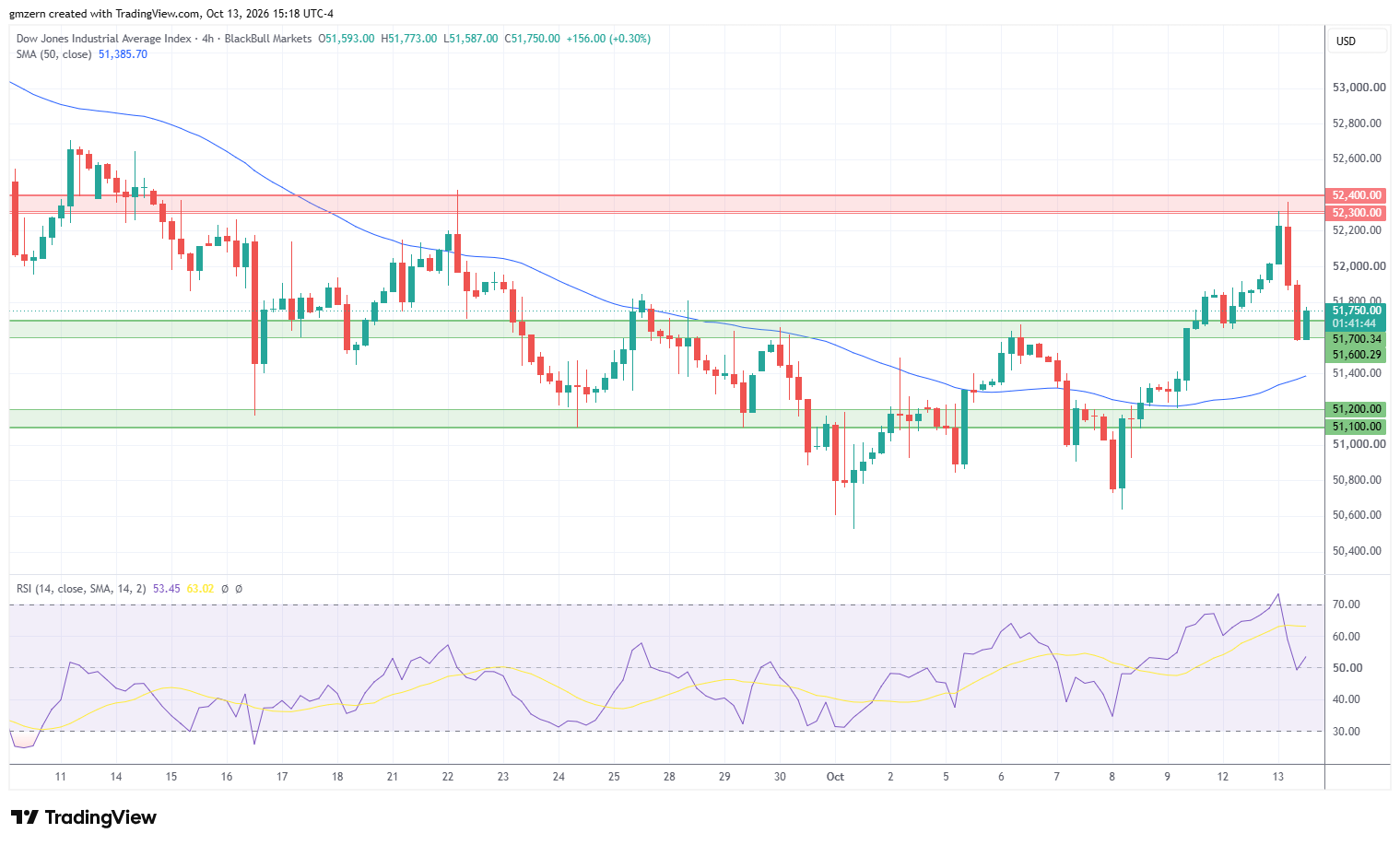Click the date axis label 21
This screenshot has height=845, width=1400.
click(x=393, y=777)
